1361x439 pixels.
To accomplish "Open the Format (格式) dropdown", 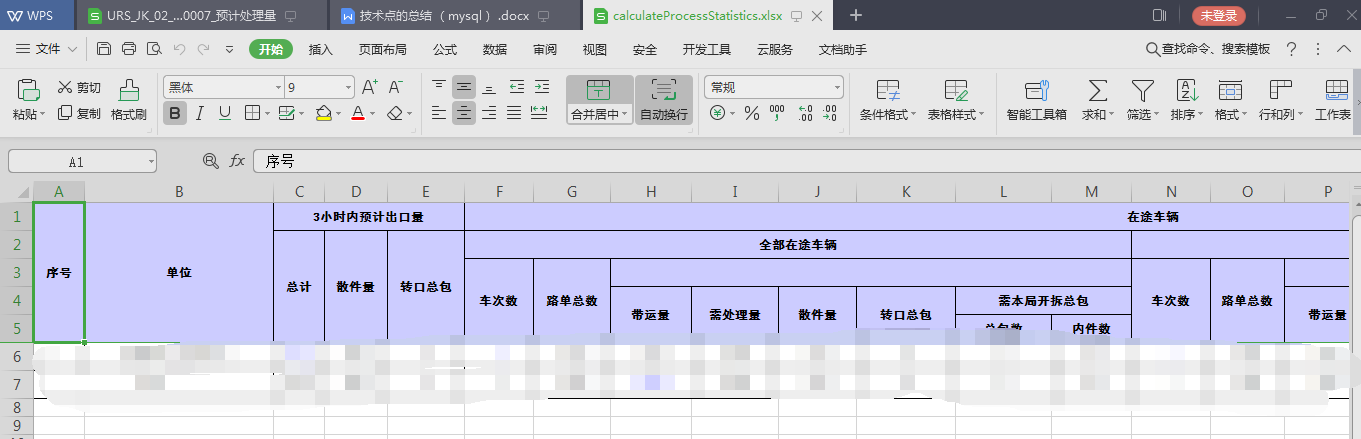I will click(1230, 100).
